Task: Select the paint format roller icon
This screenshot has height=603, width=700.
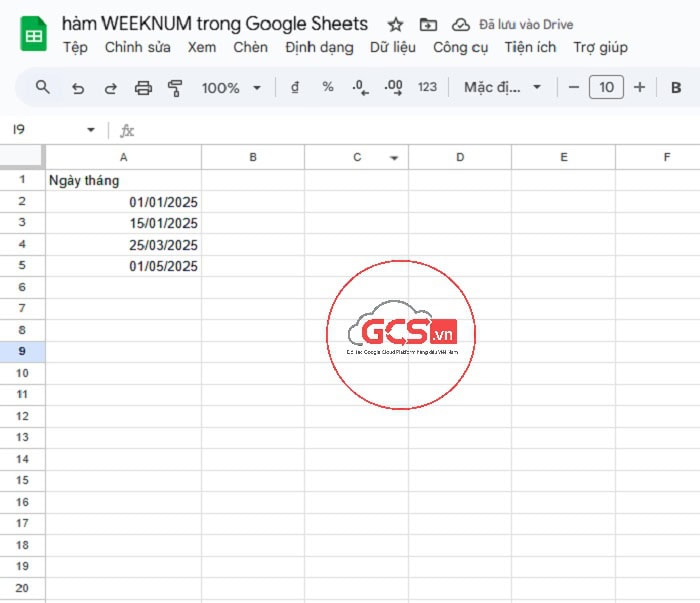Action: pyautogui.click(x=175, y=88)
